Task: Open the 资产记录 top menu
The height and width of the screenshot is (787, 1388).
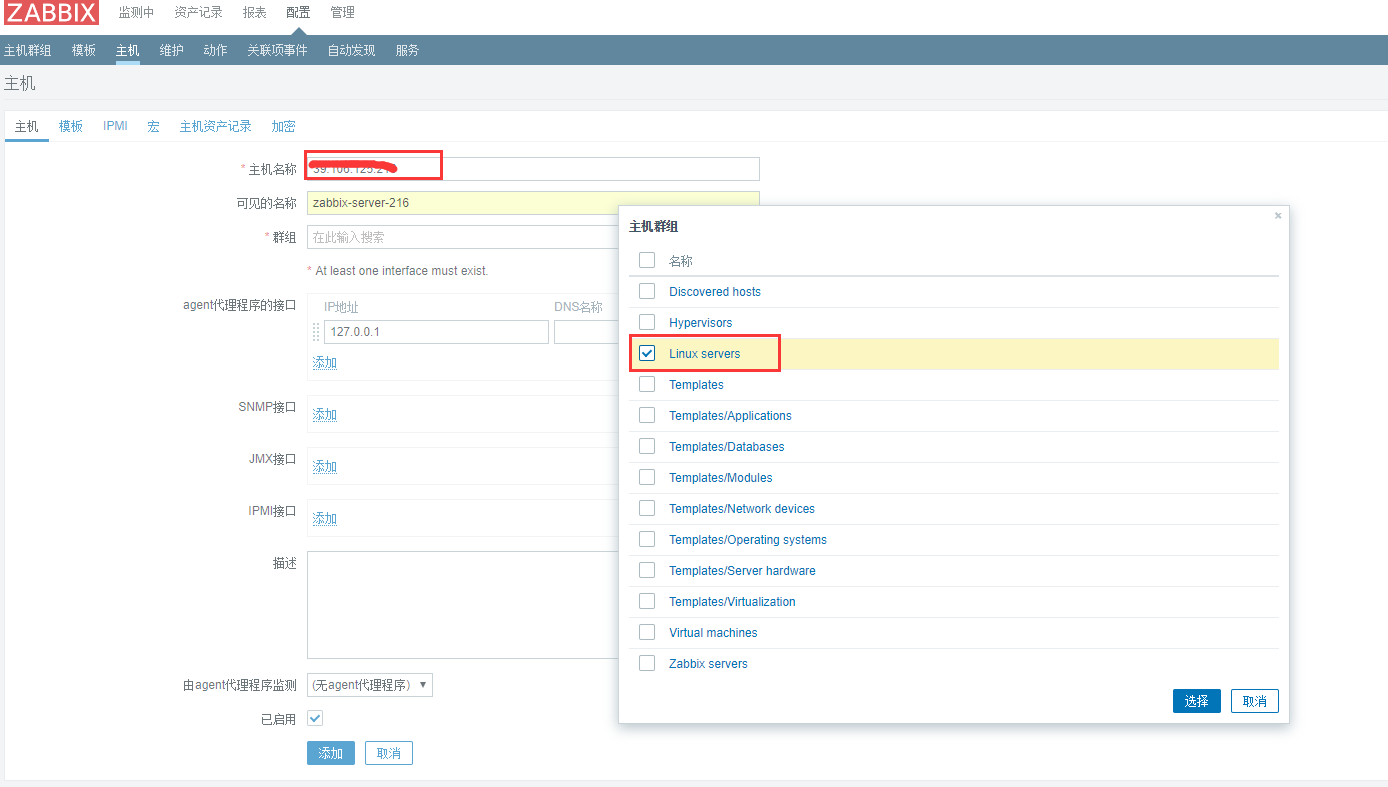Action: [x=198, y=12]
